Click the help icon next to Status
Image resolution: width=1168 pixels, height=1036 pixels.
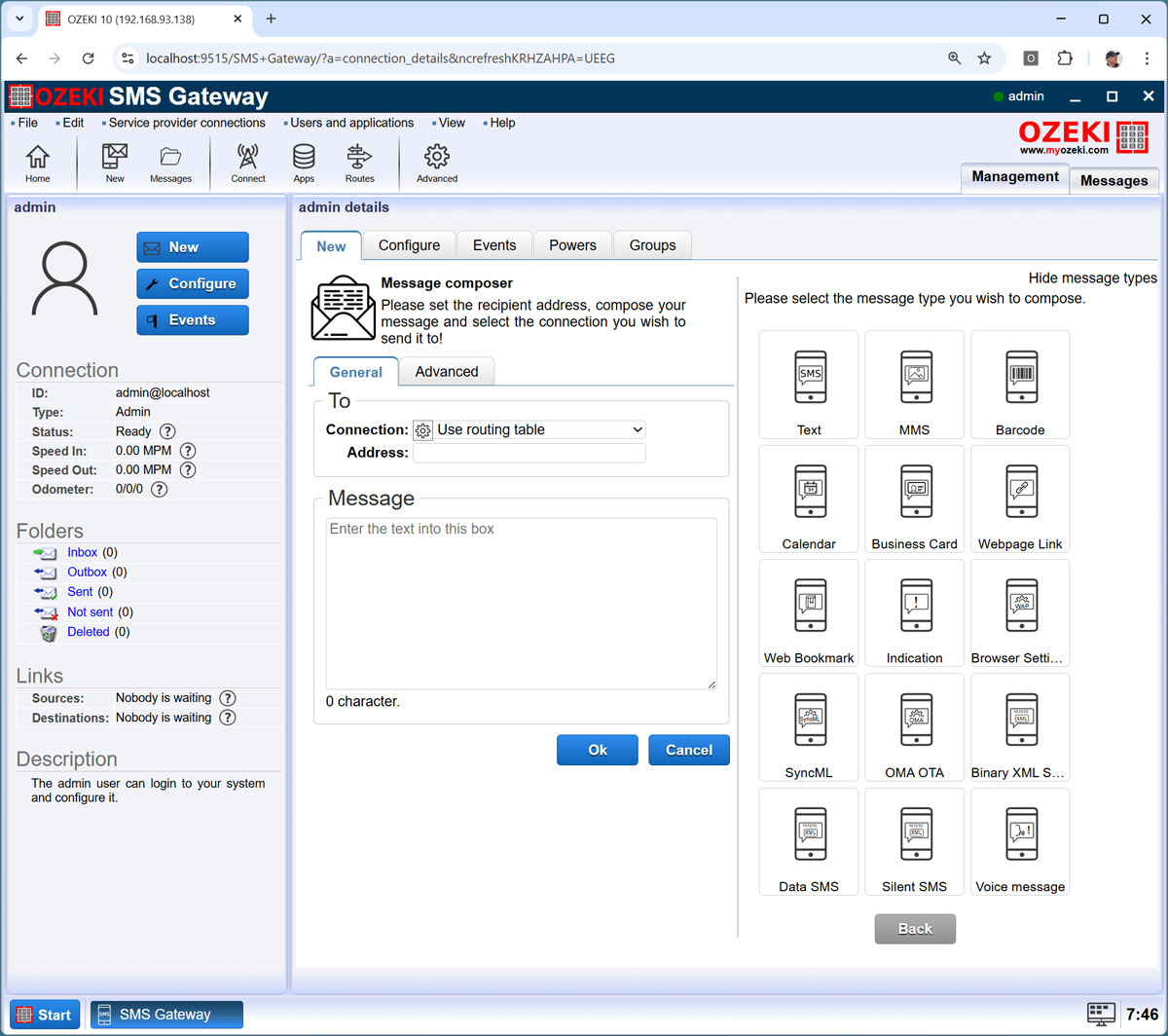coord(167,431)
